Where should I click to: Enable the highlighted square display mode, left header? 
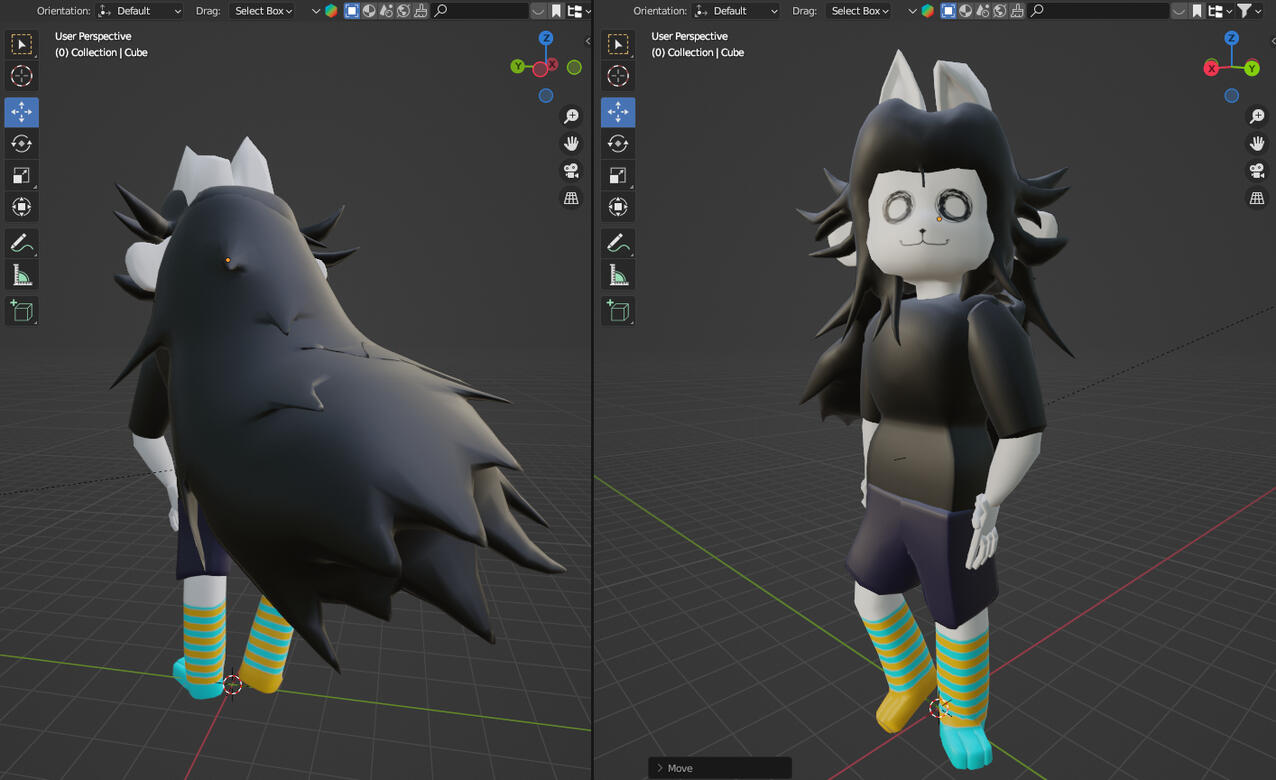click(x=352, y=11)
